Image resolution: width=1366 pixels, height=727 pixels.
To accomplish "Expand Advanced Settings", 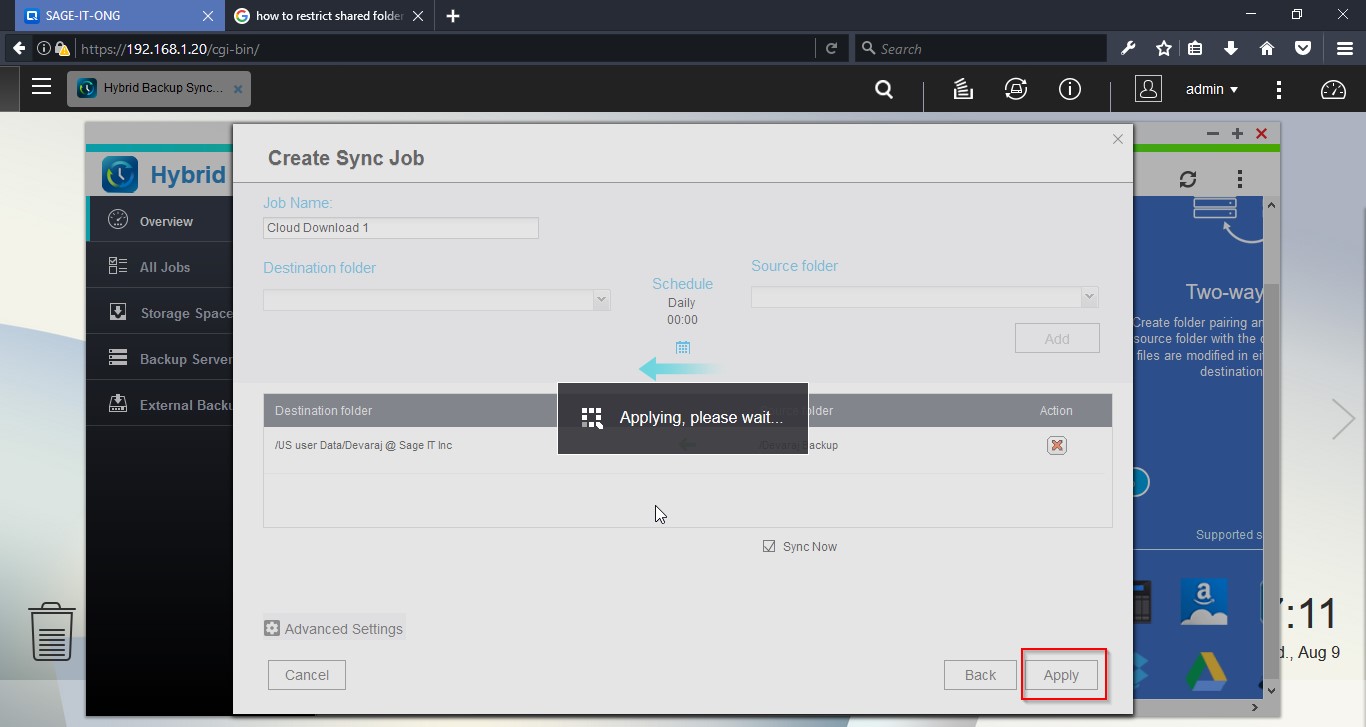I will click(334, 629).
